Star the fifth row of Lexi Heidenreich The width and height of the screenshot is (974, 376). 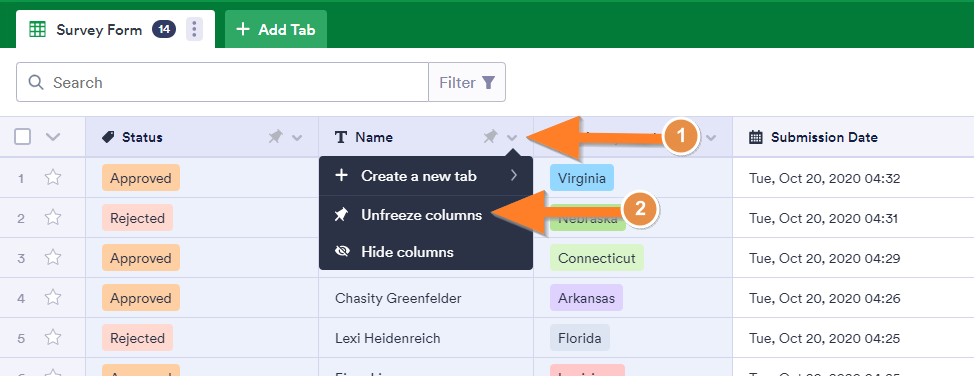[x=53, y=338]
